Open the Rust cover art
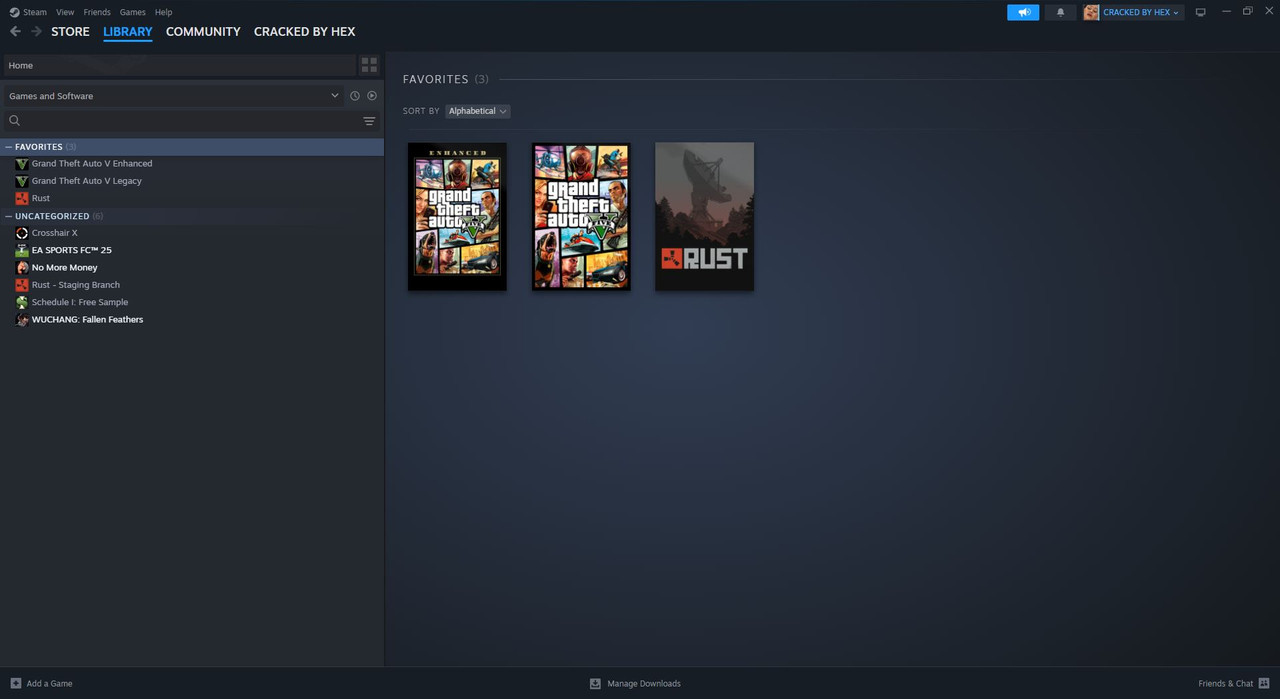 (705, 216)
